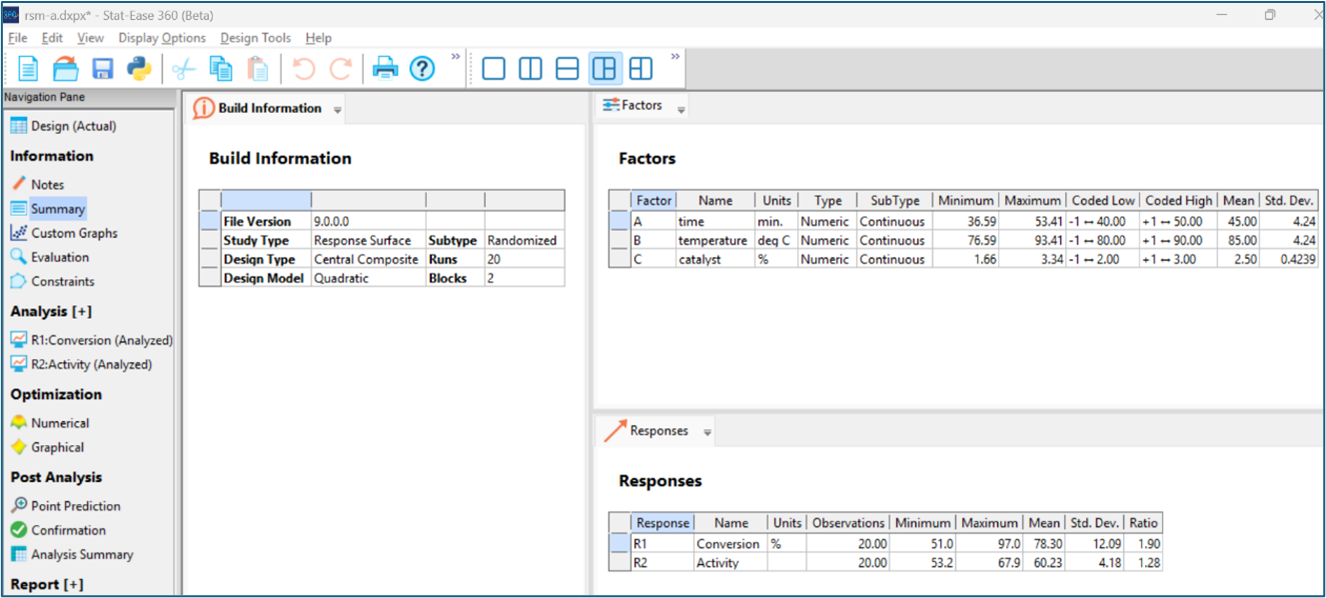Print using the printer icon
This screenshot has height=598, width=1326.
(385, 69)
